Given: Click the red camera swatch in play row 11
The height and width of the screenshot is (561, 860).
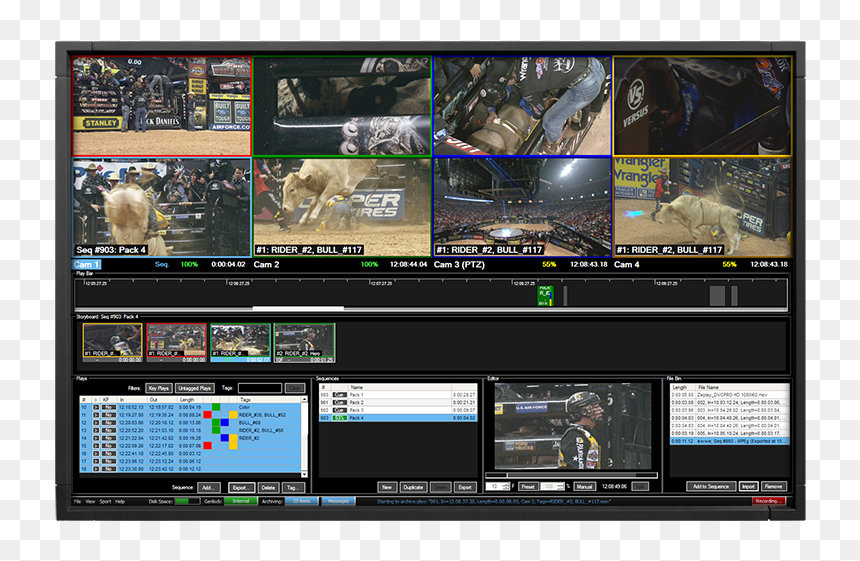Looking at the screenshot, I should click(x=207, y=415).
